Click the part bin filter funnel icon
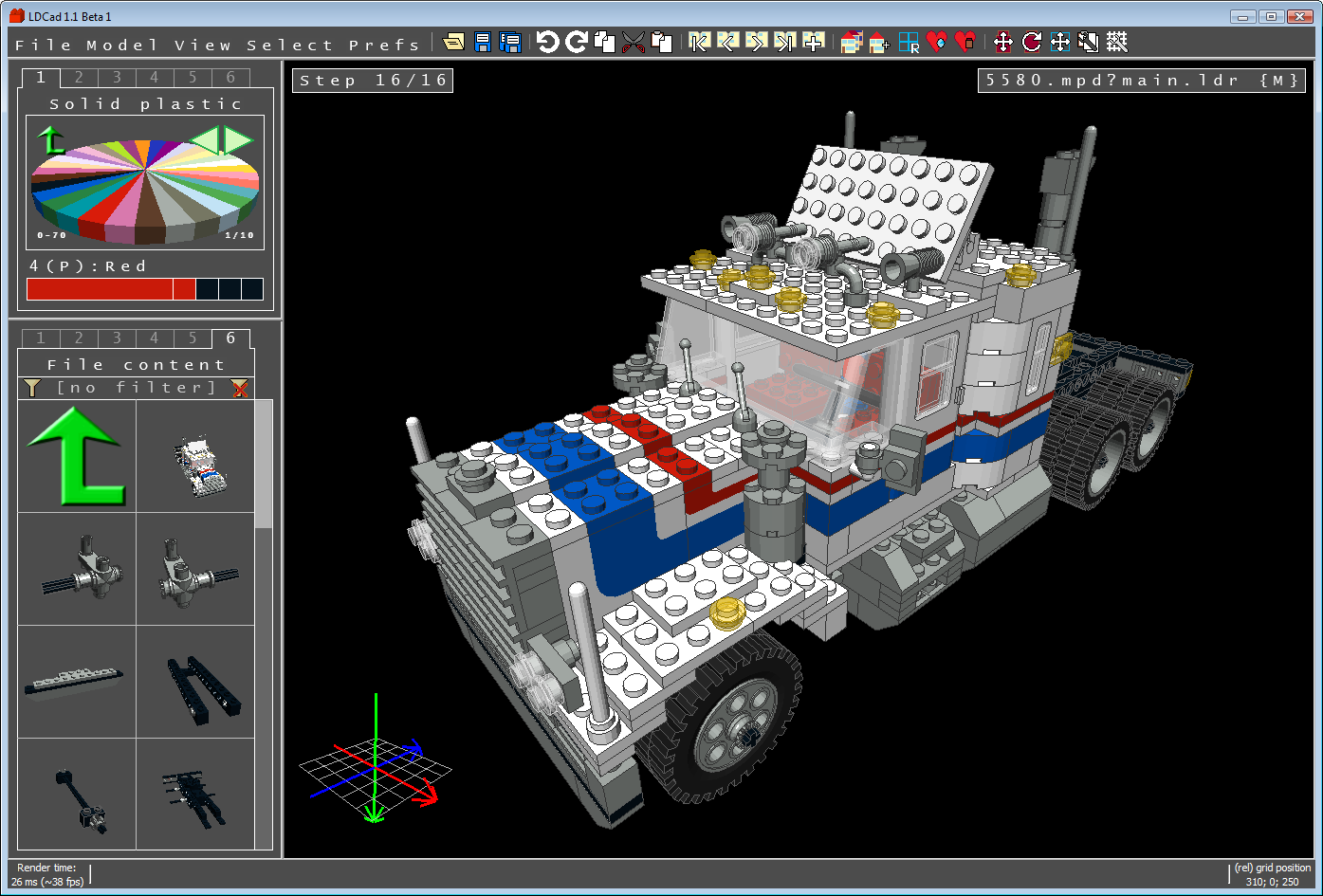 click(32, 387)
